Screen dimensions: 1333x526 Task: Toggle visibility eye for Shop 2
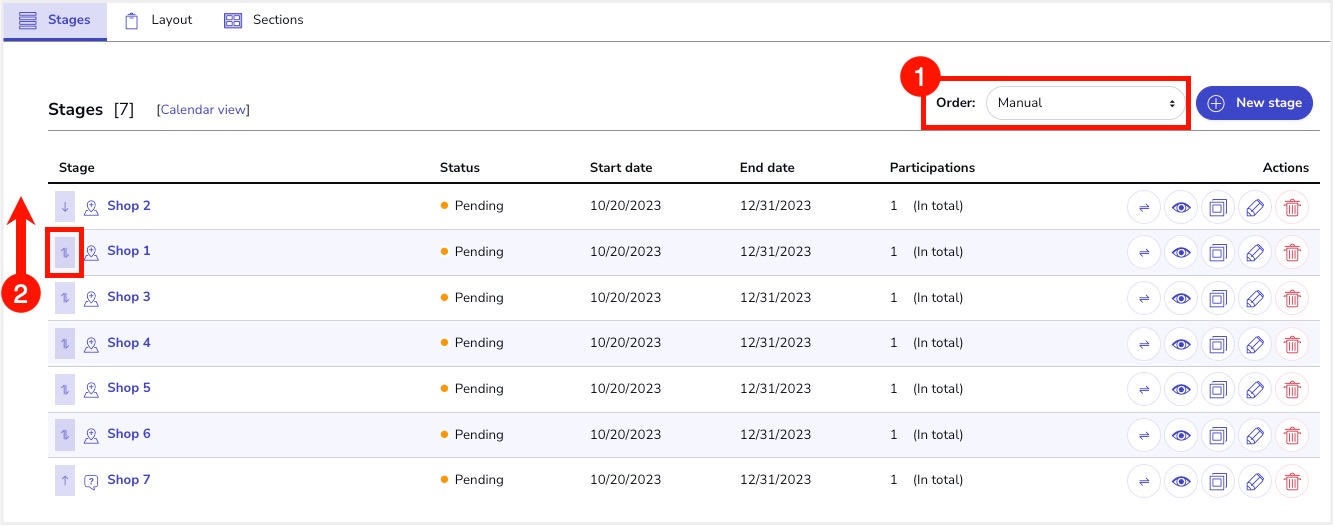(1181, 207)
